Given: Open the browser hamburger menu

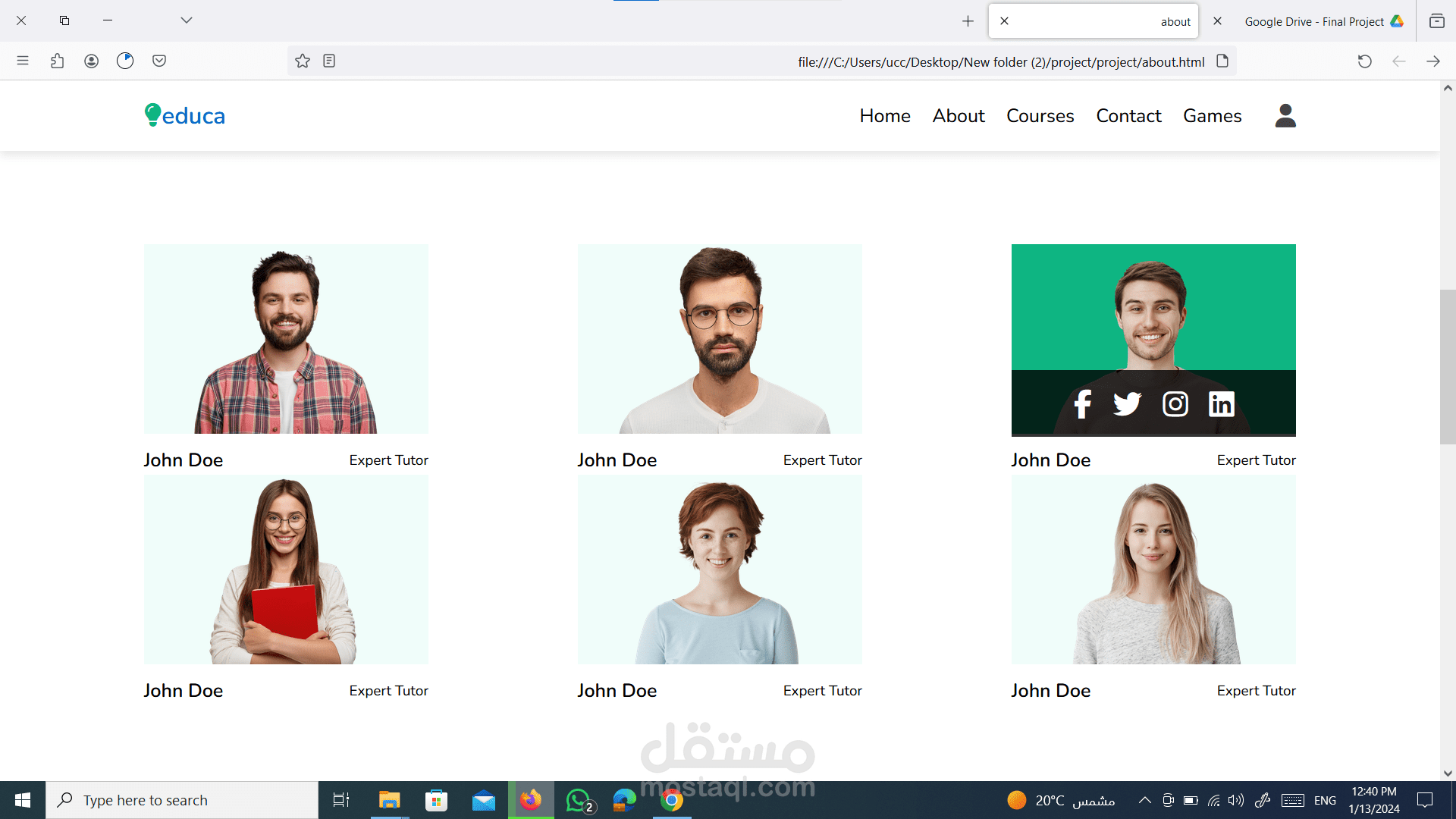Looking at the screenshot, I should coord(23,61).
